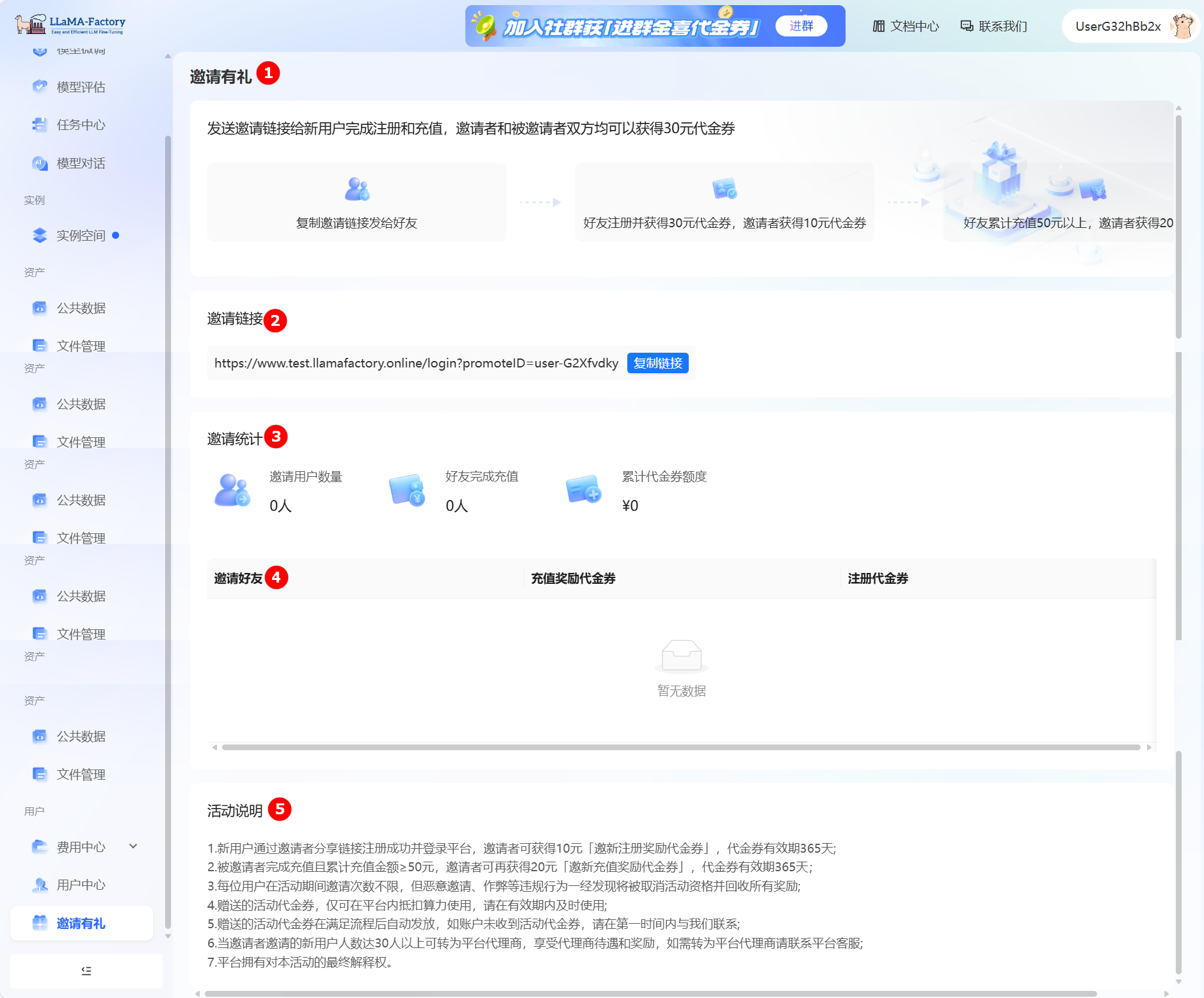The width and height of the screenshot is (1204, 998).
Task: Collapse the sidebar with the fold icon
Action: (86, 970)
